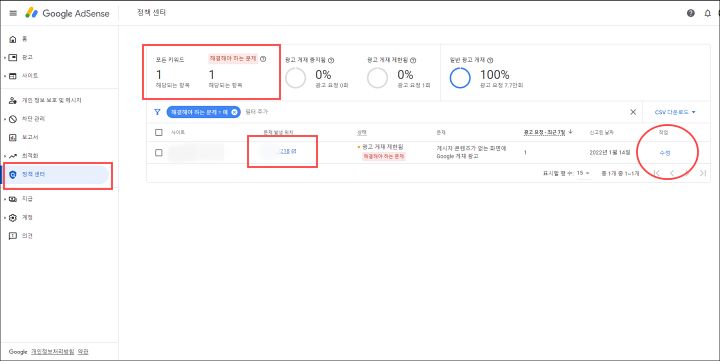
Task: Open the notifications bell
Action: pyautogui.click(x=707, y=13)
